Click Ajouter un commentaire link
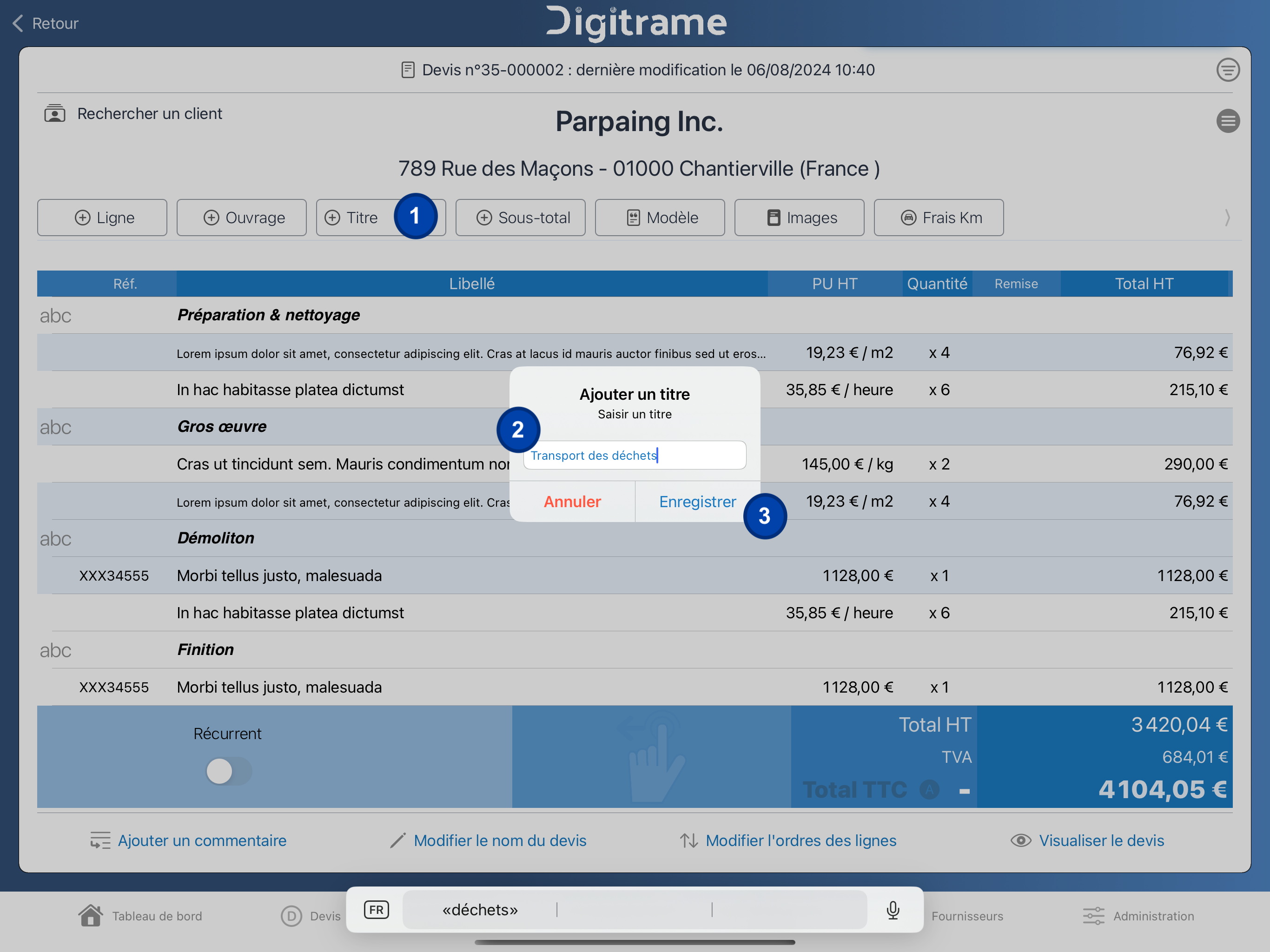The width and height of the screenshot is (1270, 952). (188, 840)
